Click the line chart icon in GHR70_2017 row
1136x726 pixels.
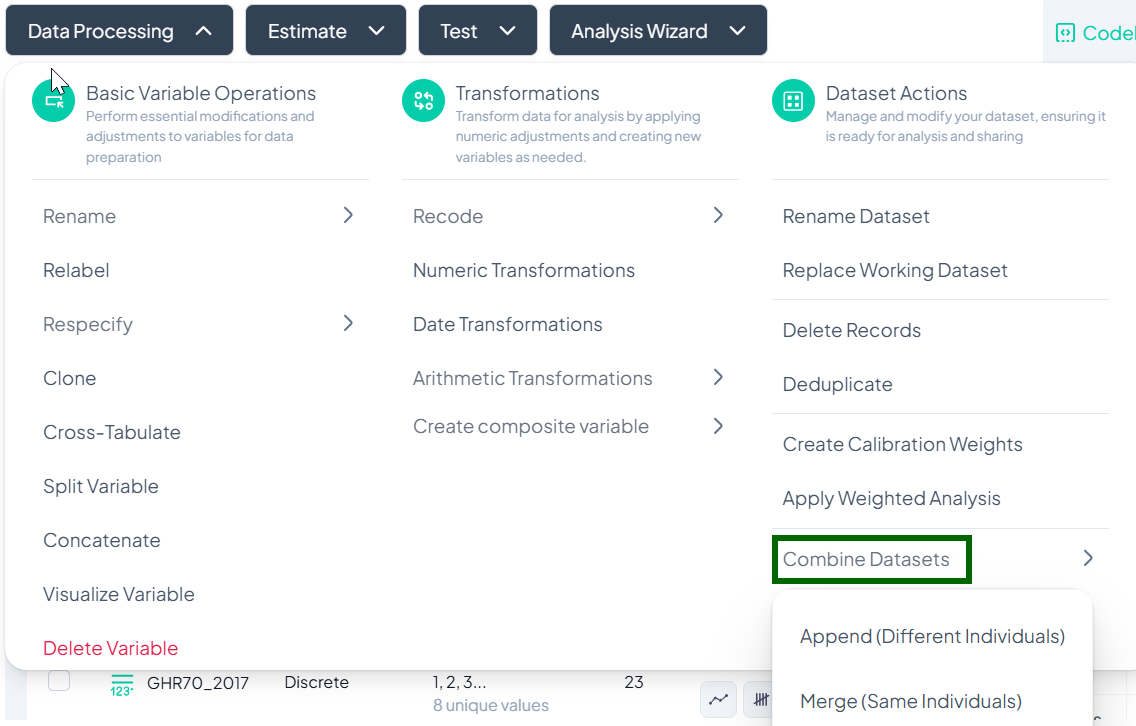(x=719, y=700)
